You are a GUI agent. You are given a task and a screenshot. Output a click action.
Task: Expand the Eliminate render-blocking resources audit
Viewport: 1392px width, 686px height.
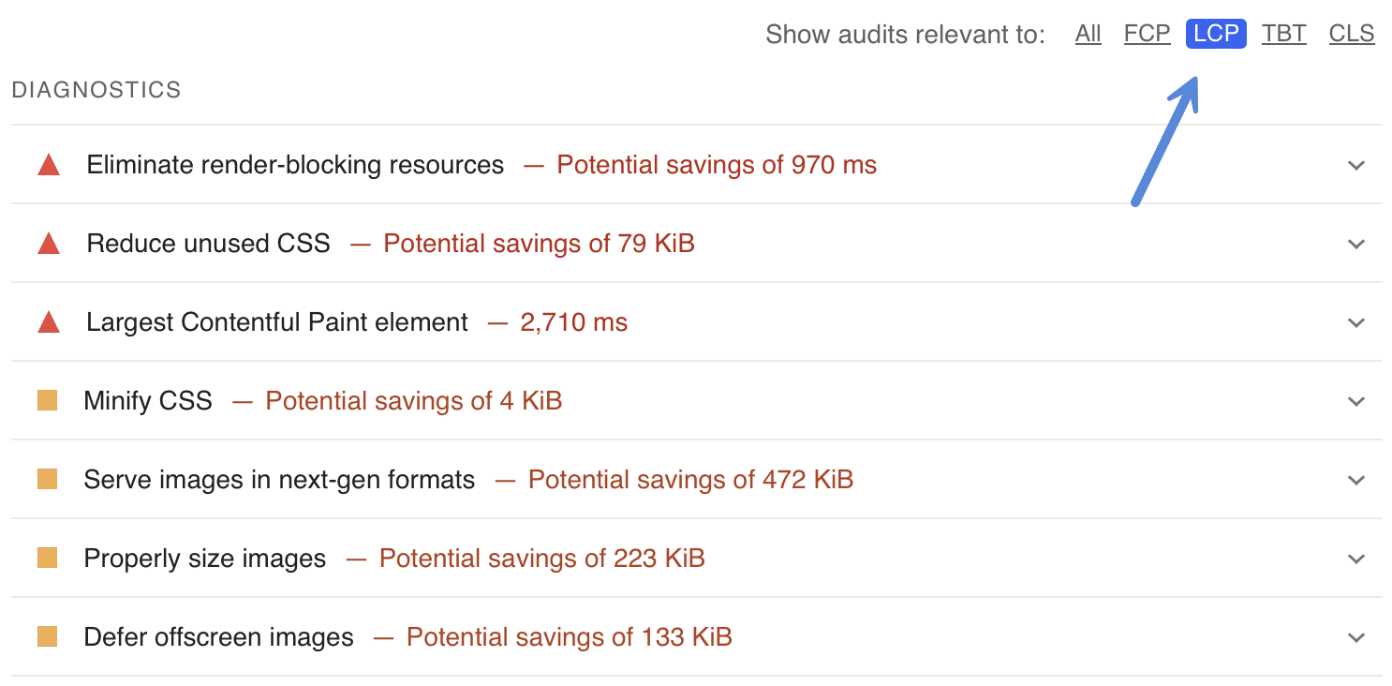tap(1356, 164)
